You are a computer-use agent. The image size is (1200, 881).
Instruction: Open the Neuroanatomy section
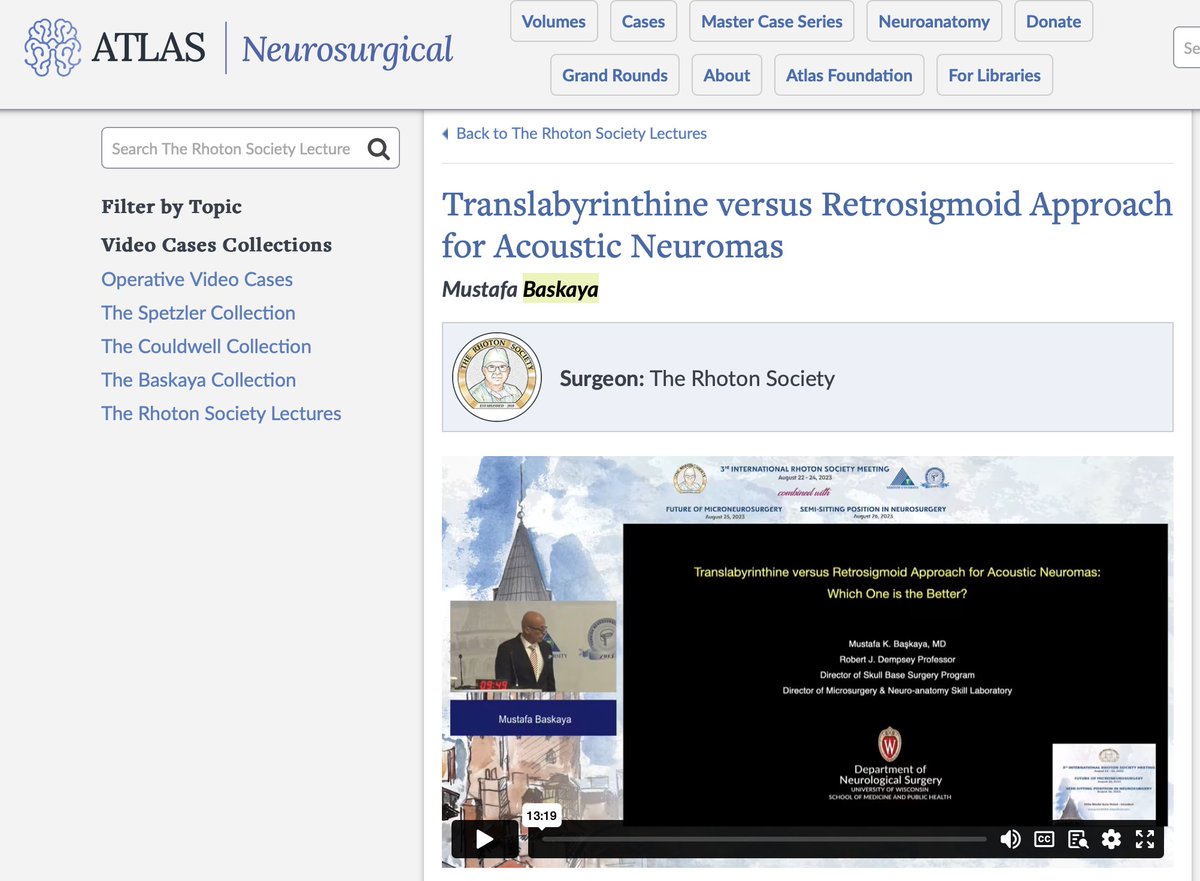tap(933, 20)
